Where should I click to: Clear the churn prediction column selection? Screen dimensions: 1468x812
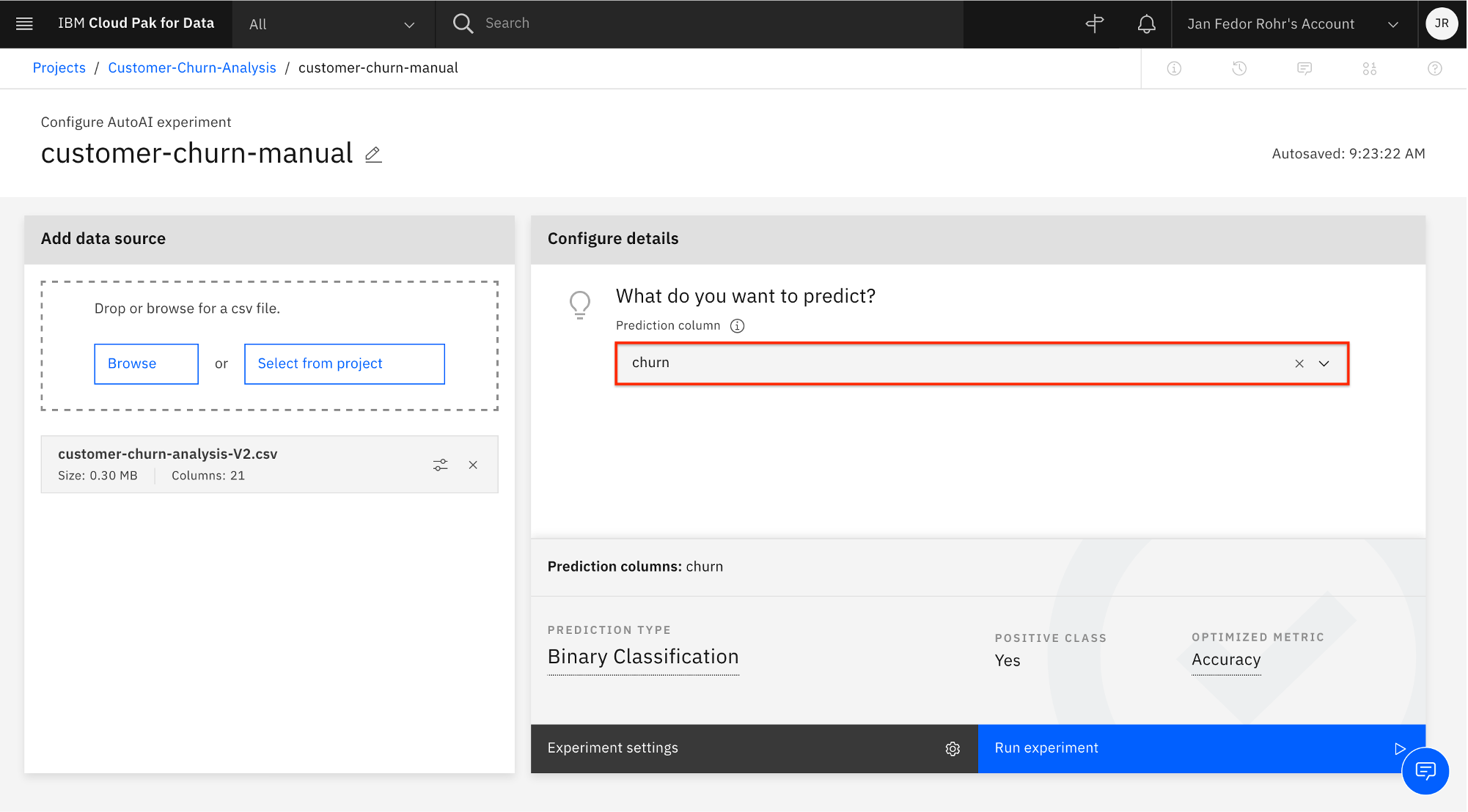[1299, 363]
